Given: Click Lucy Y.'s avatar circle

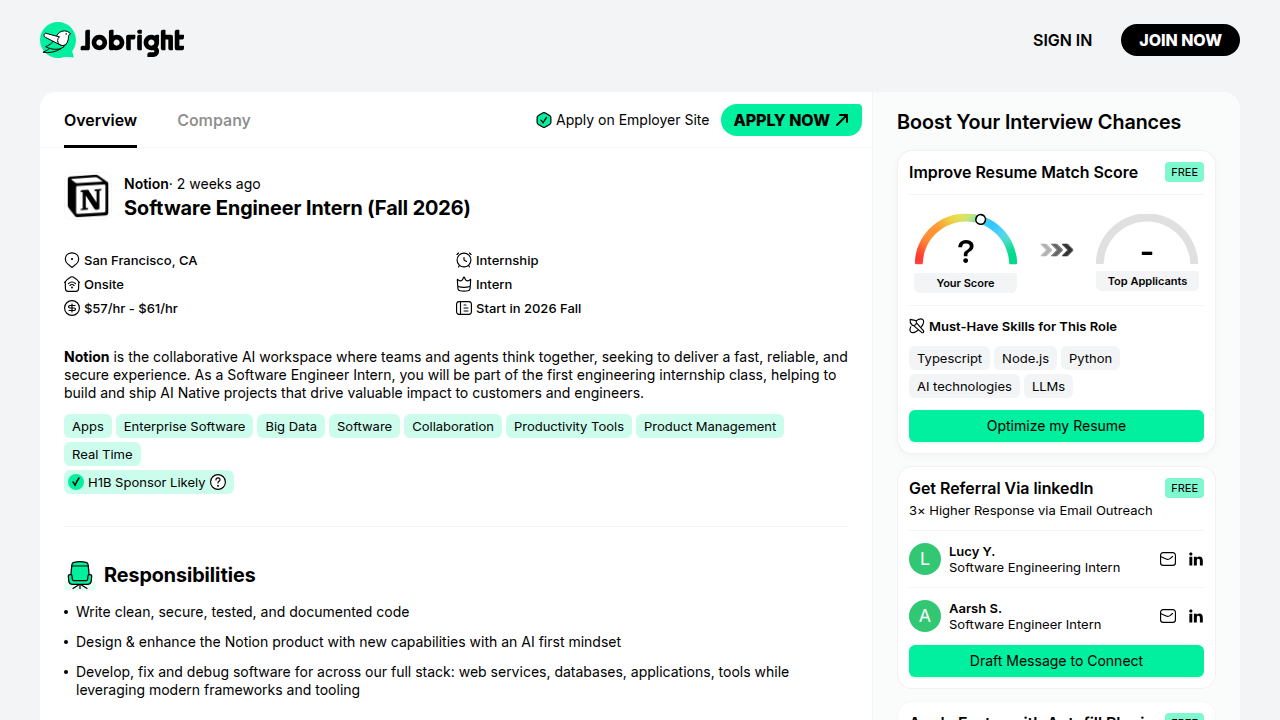Looking at the screenshot, I should click(925, 559).
